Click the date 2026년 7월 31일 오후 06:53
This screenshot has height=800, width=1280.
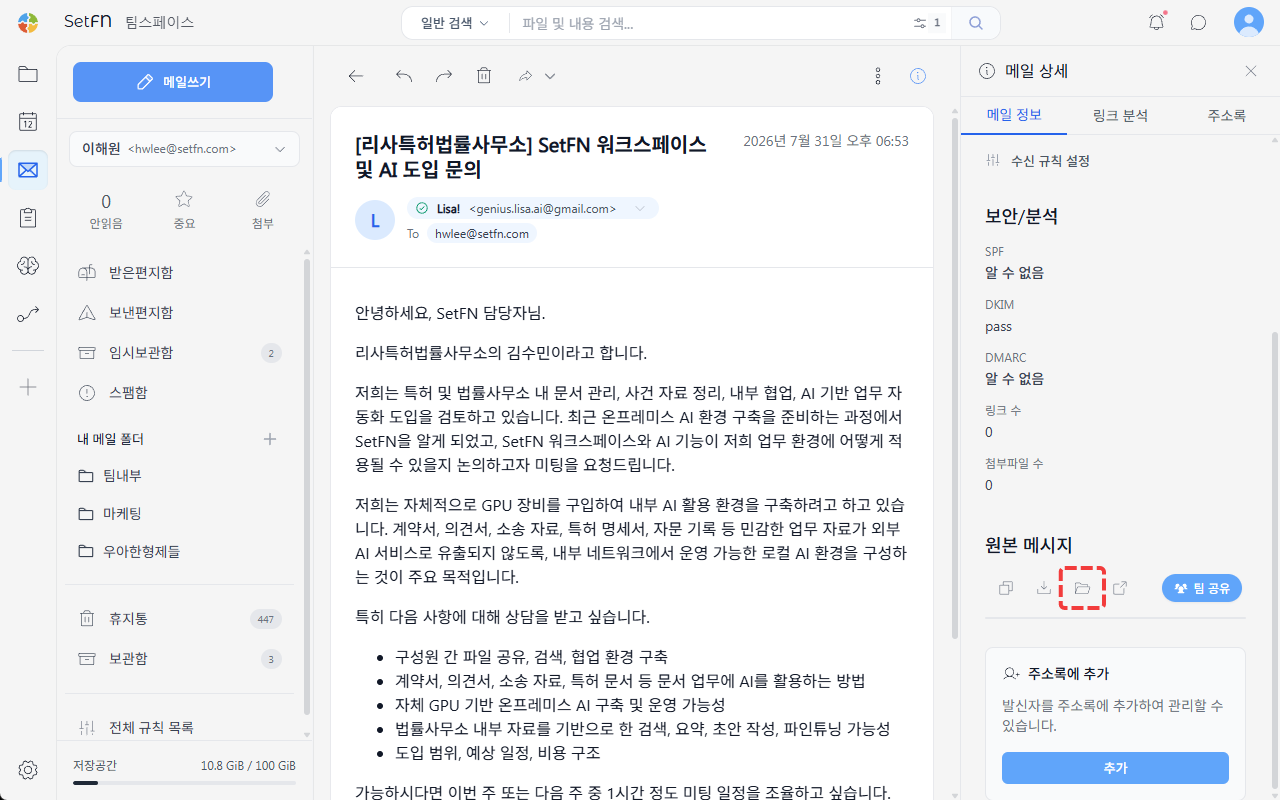826,141
